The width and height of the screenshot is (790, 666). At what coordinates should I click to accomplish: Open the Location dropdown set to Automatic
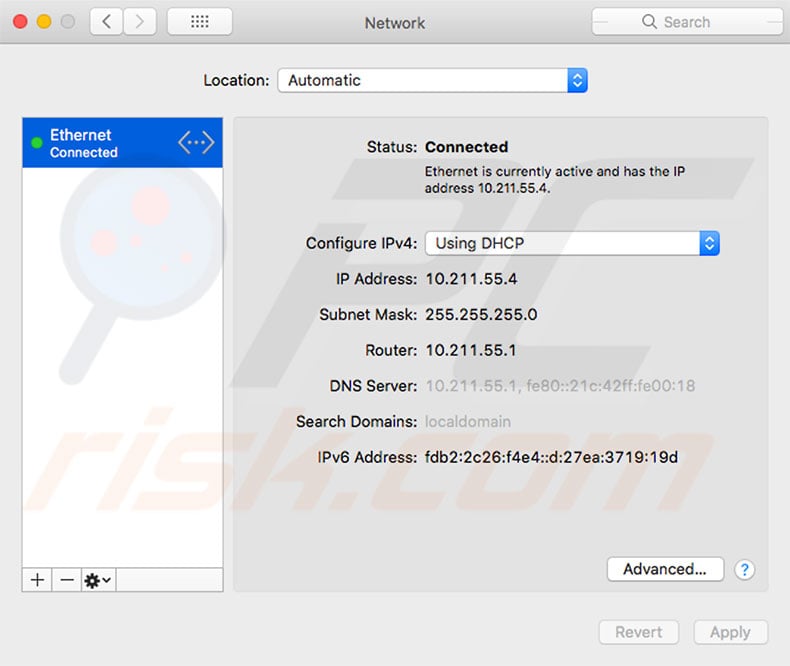click(432, 80)
